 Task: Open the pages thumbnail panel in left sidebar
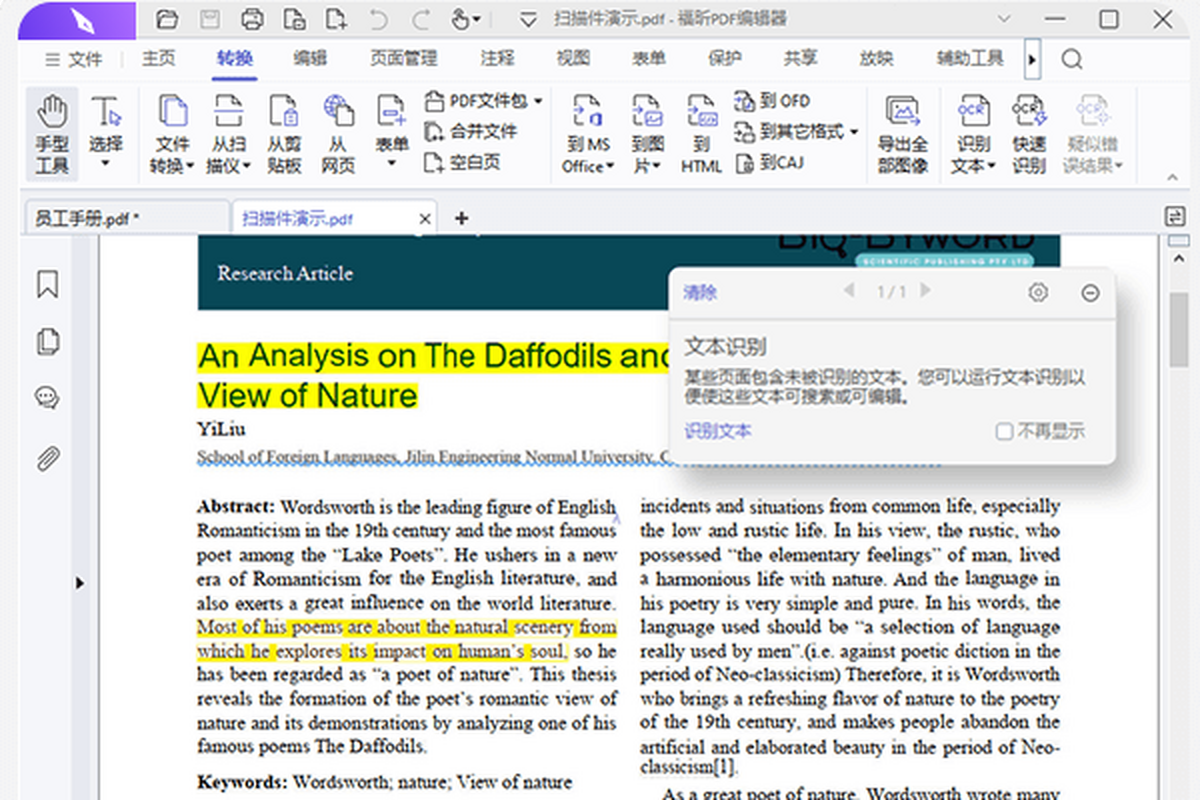(x=47, y=342)
